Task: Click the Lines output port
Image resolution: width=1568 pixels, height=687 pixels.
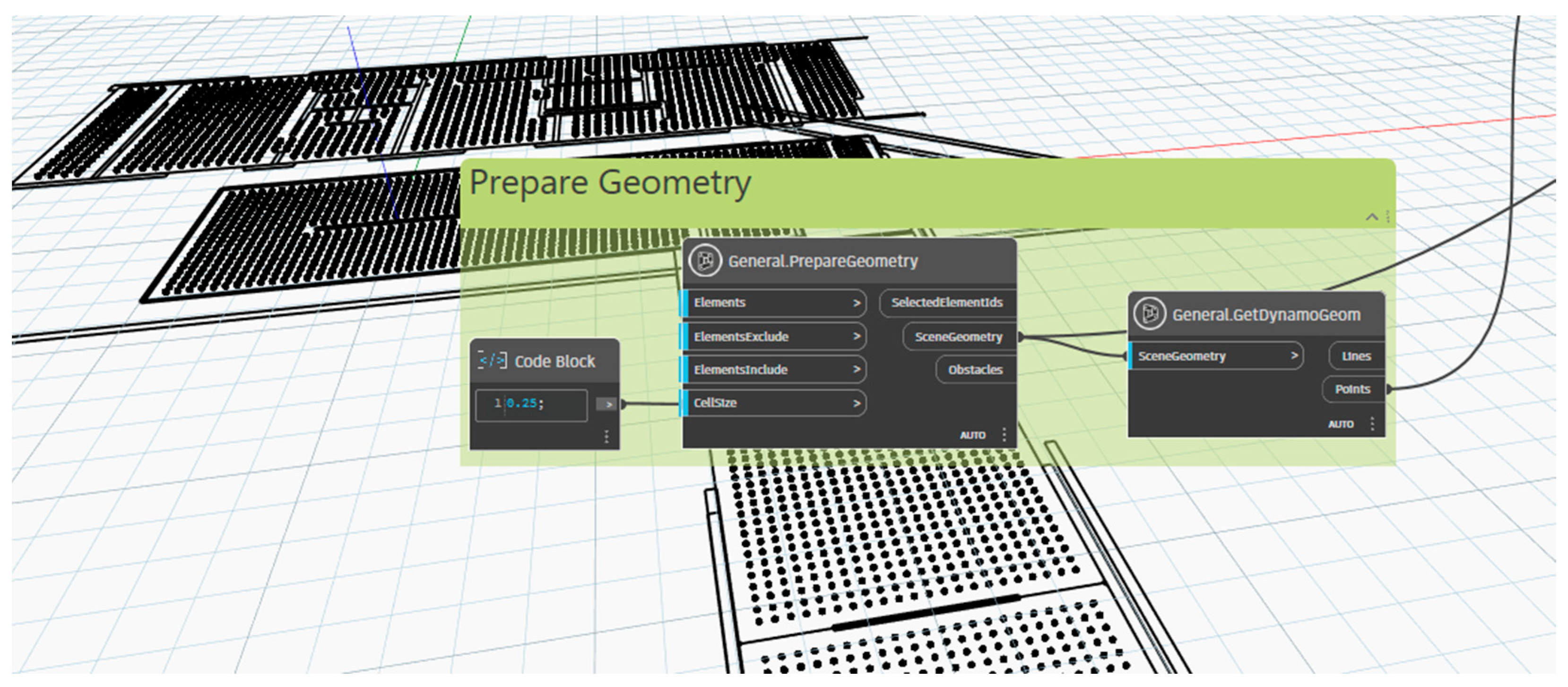Action: [x=1356, y=357]
